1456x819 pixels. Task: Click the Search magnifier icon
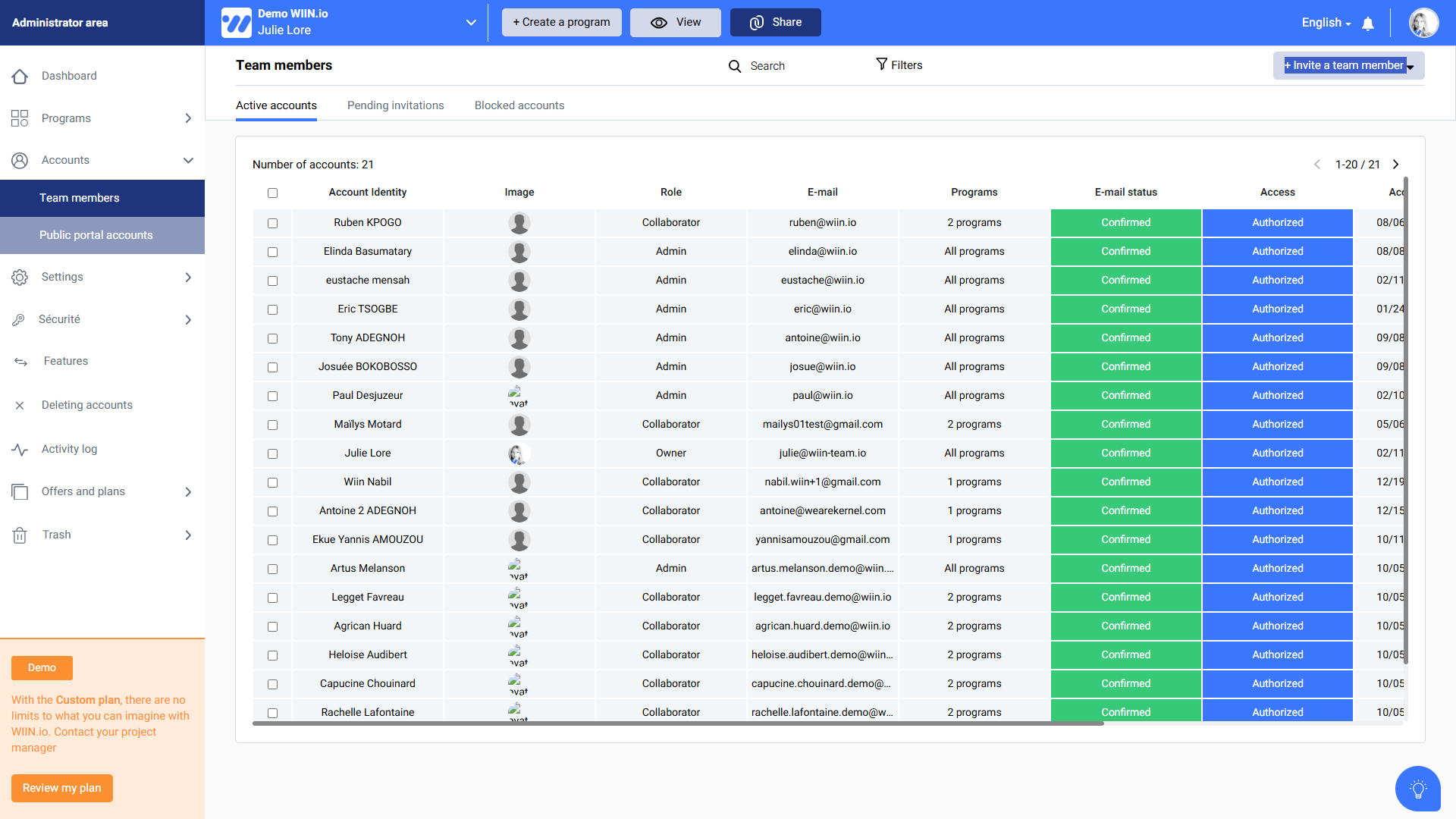734,66
